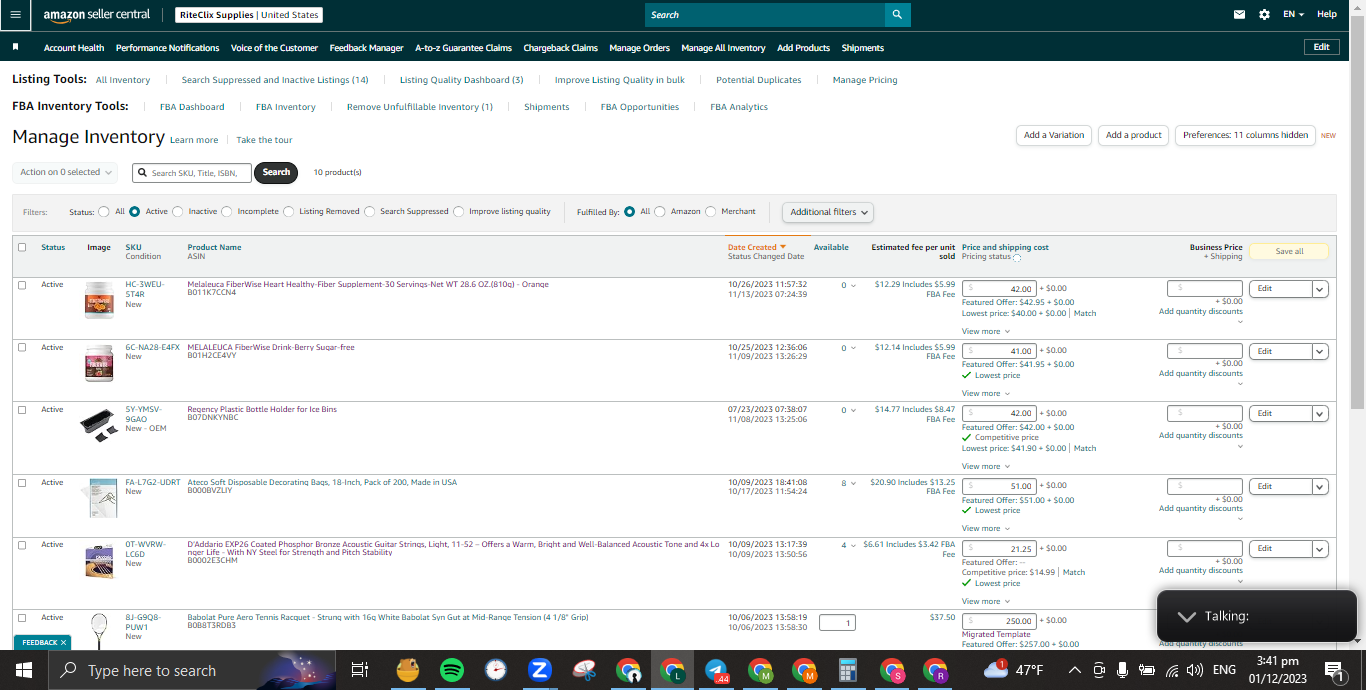Open Listing Quality Dashboard (3) link
The height and width of the screenshot is (690, 1366).
[461, 80]
